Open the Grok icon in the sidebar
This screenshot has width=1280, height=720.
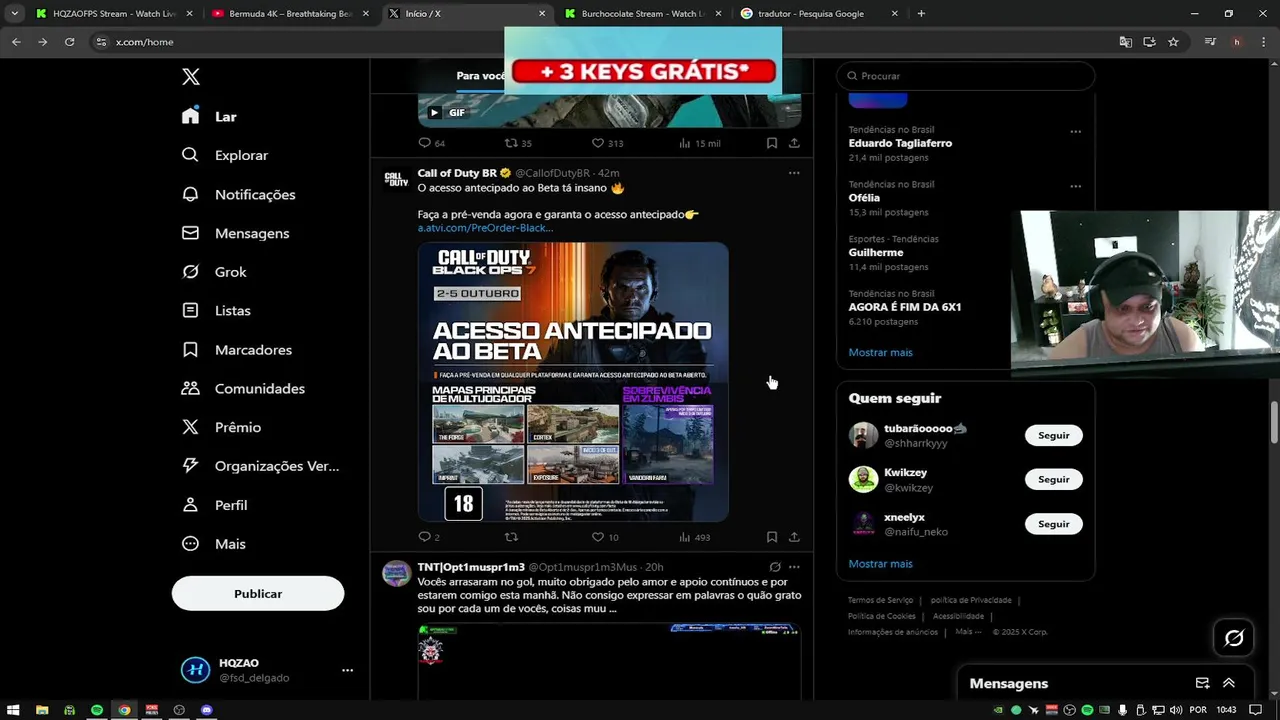pyautogui.click(x=190, y=272)
